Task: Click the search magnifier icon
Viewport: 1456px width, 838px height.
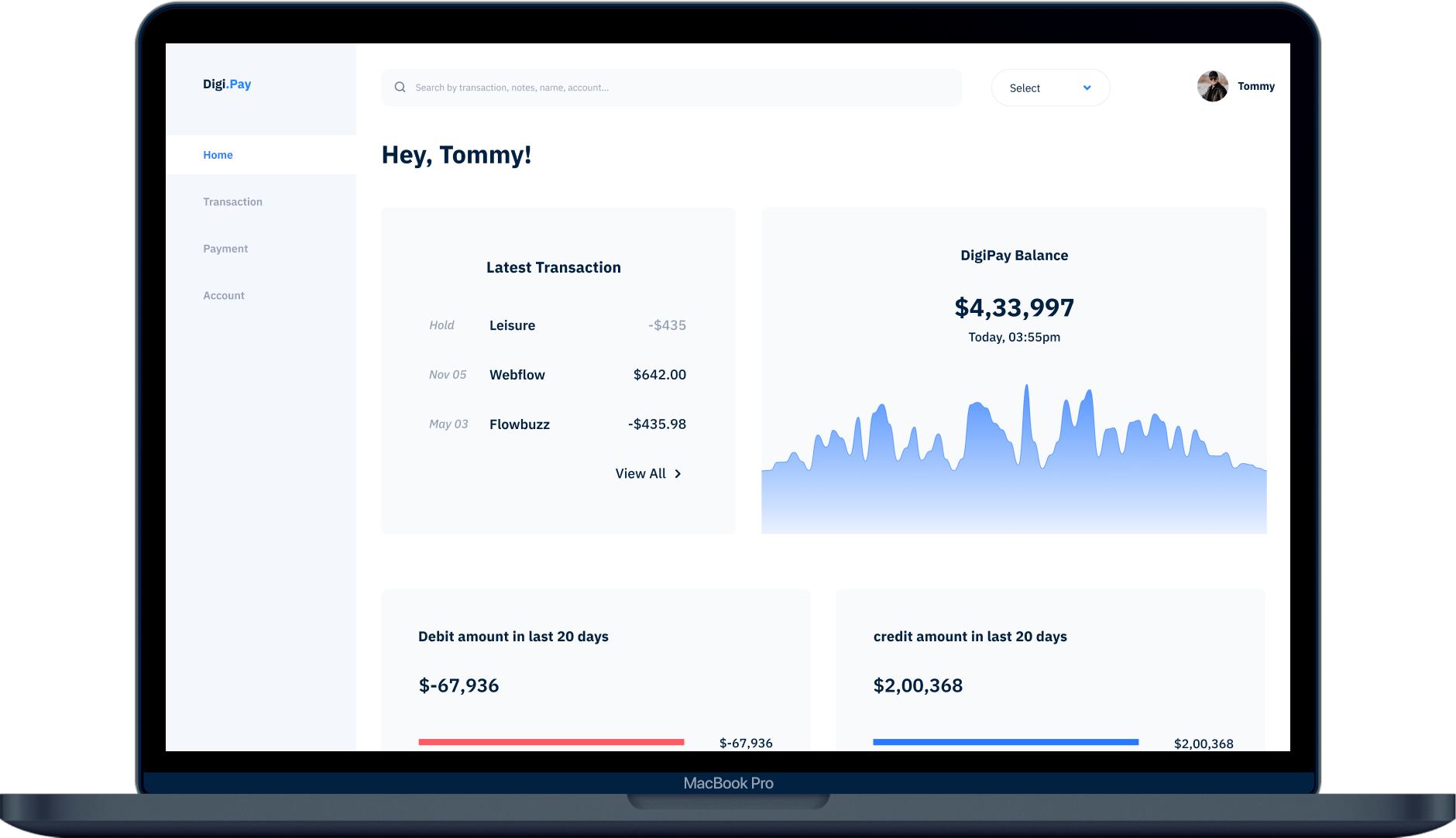Action: [x=400, y=88]
